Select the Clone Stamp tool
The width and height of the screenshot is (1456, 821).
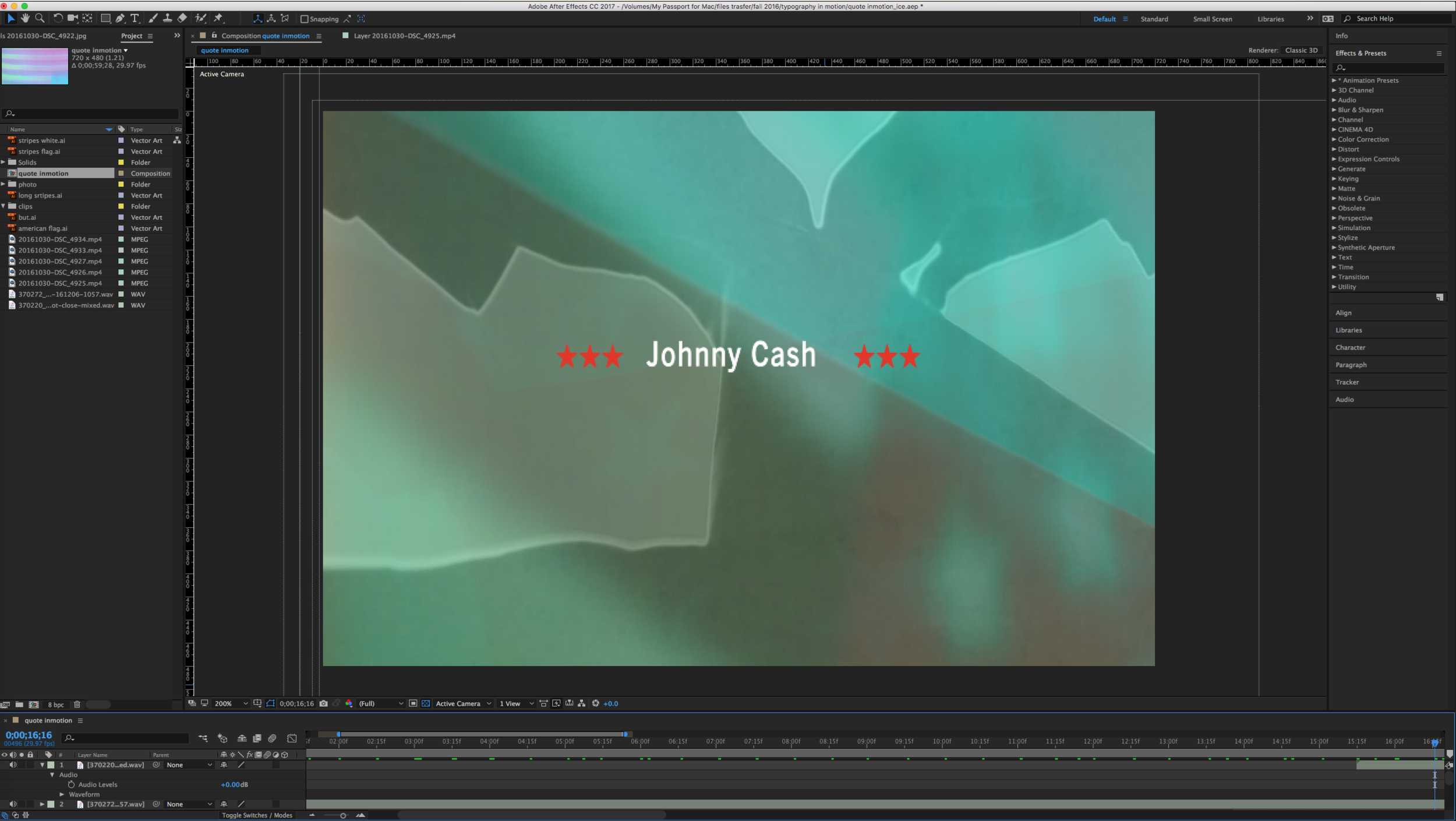click(x=167, y=19)
